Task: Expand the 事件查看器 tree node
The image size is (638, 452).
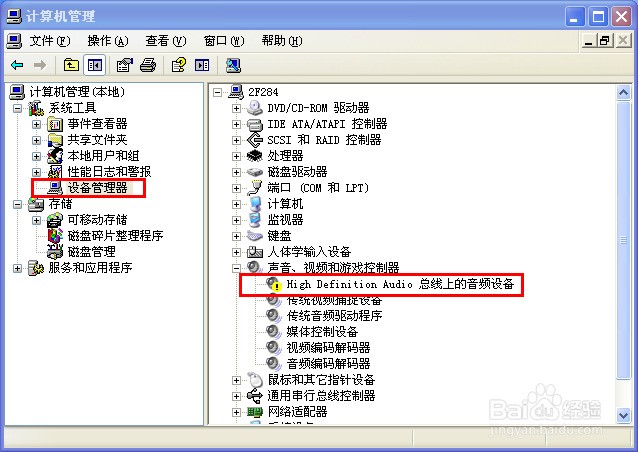Action: [36, 124]
